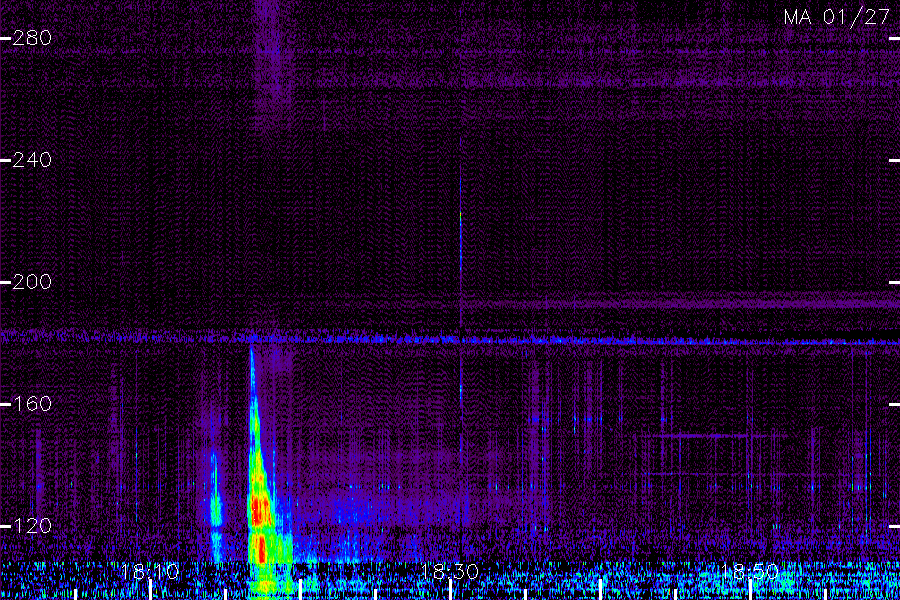
Task: Click the red burst peak near 120
Action: 261,511
